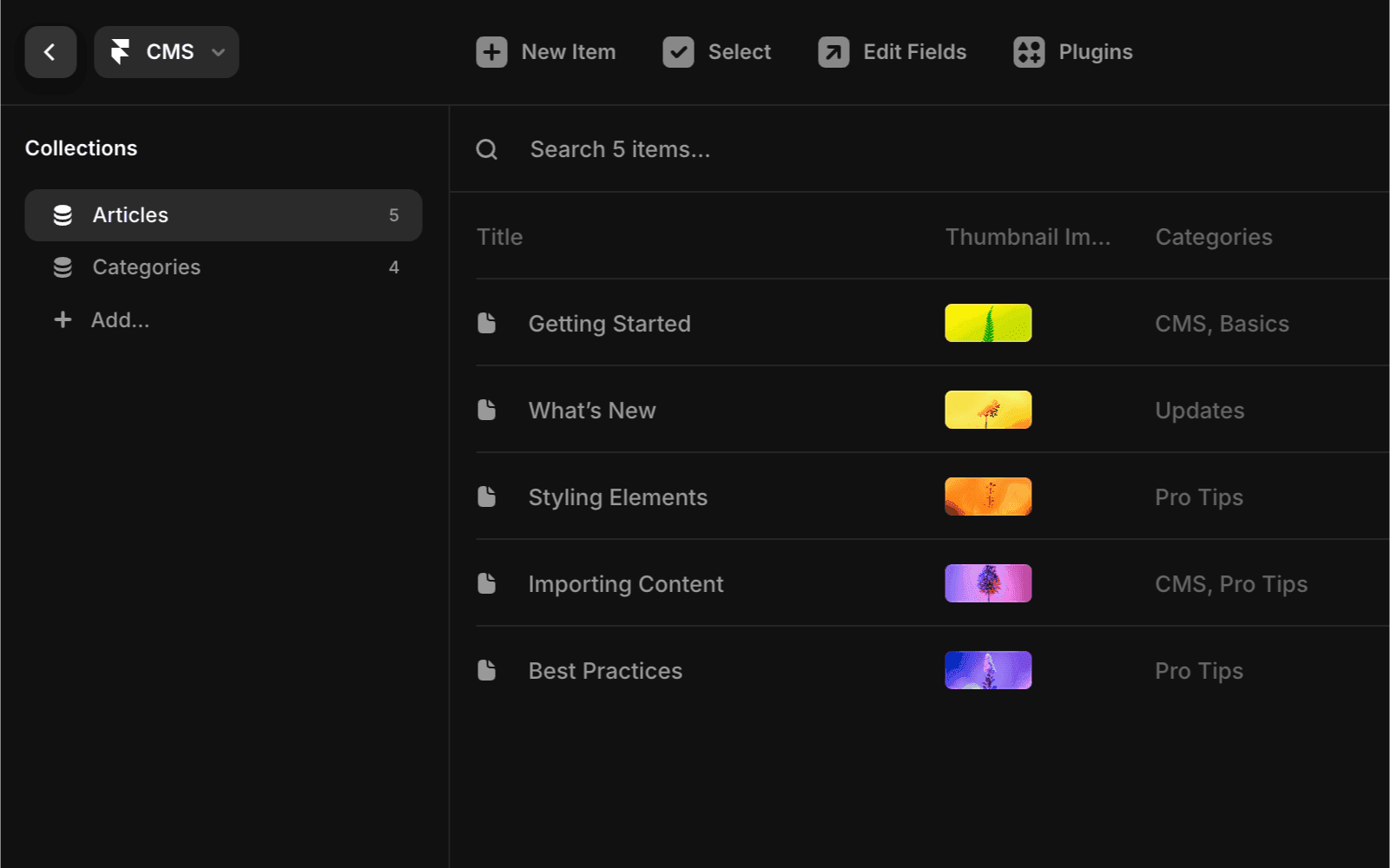1390x868 pixels.
Task: Switch to the Categories collection
Action: click(146, 267)
